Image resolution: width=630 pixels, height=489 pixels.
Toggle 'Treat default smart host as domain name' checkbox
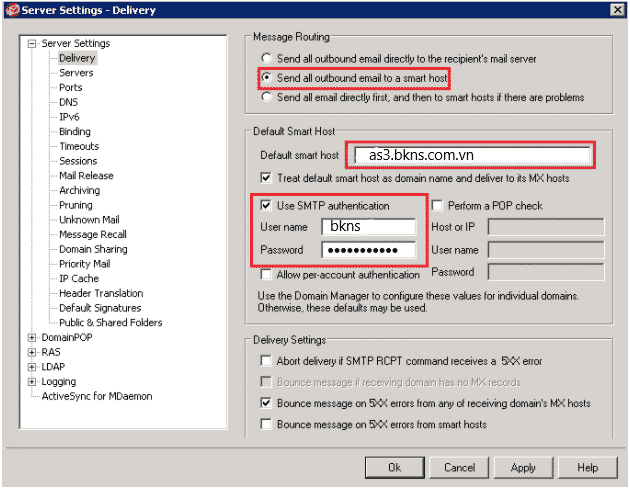(266, 177)
